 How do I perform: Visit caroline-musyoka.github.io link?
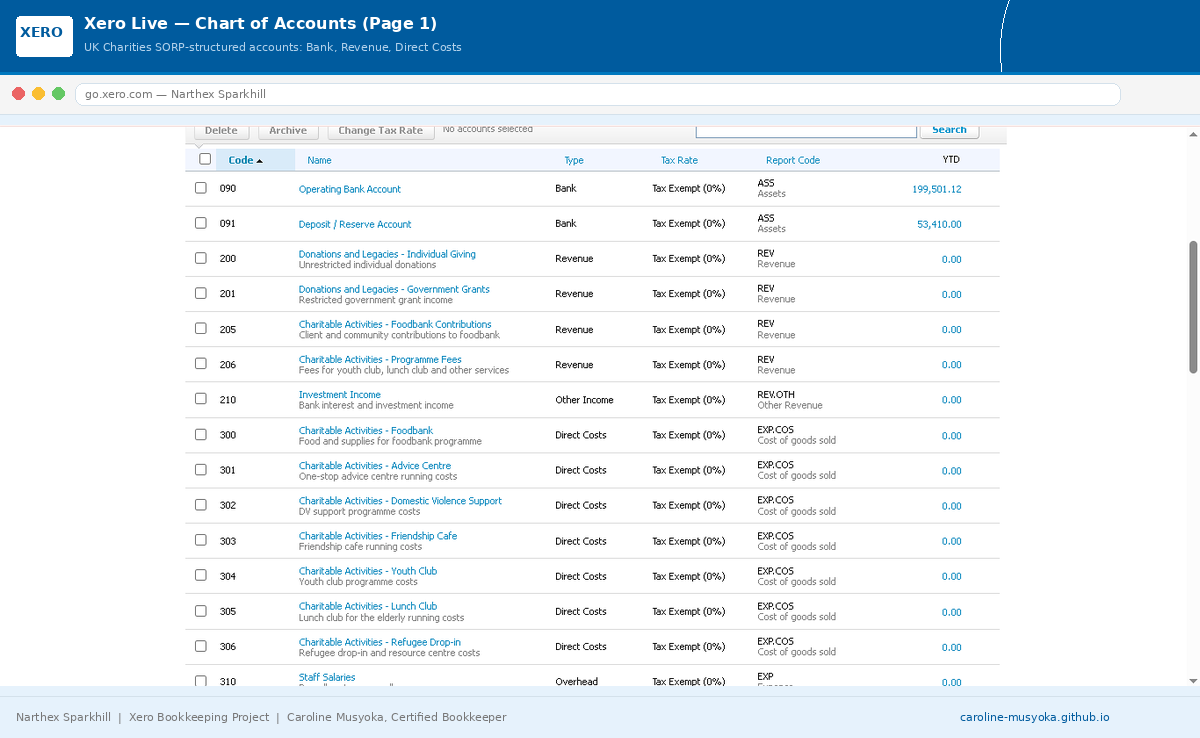tap(1035, 717)
